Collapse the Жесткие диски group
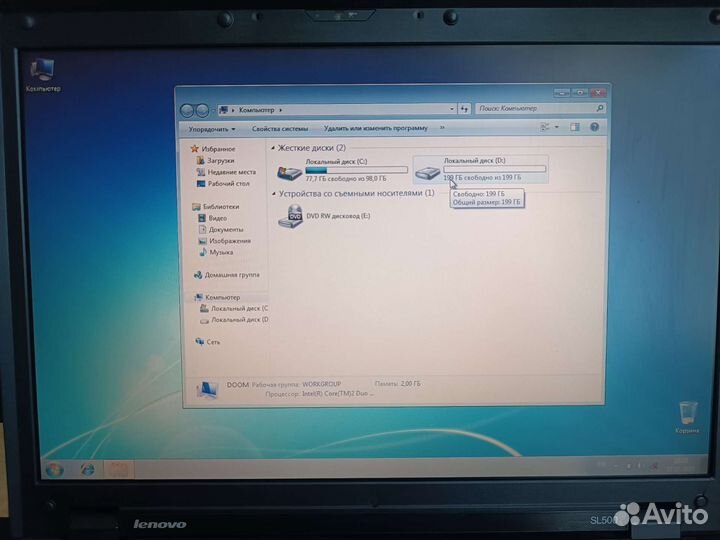The width and height of the screenshot is (720, 540). pos(273,148)
